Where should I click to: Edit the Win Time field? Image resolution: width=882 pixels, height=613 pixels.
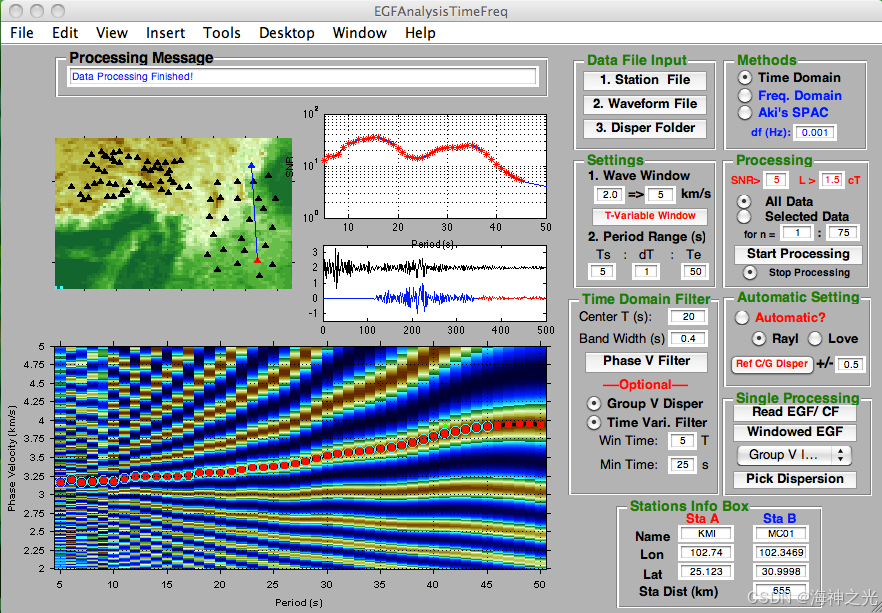point(682,441)
